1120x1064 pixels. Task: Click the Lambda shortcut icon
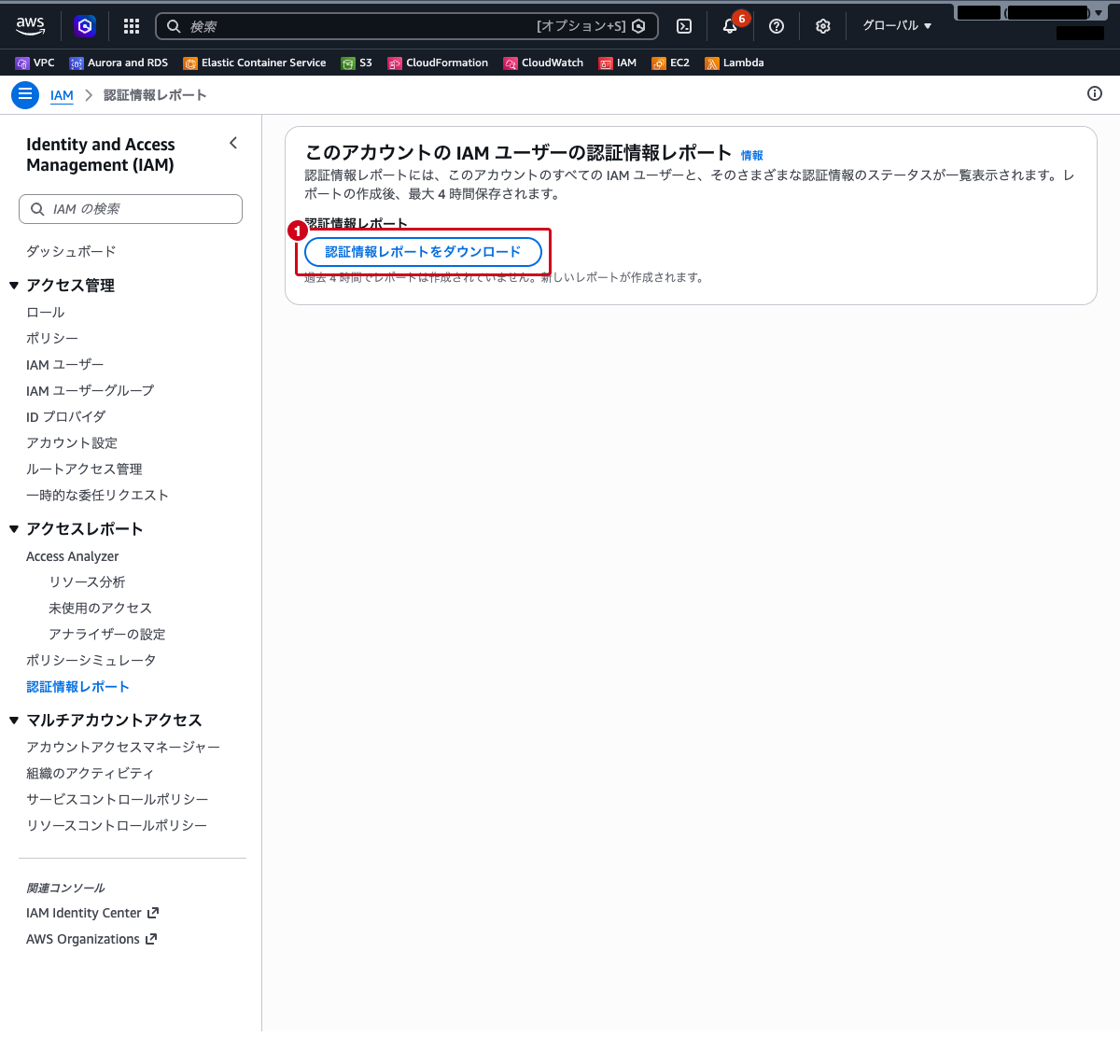point(712,63)
